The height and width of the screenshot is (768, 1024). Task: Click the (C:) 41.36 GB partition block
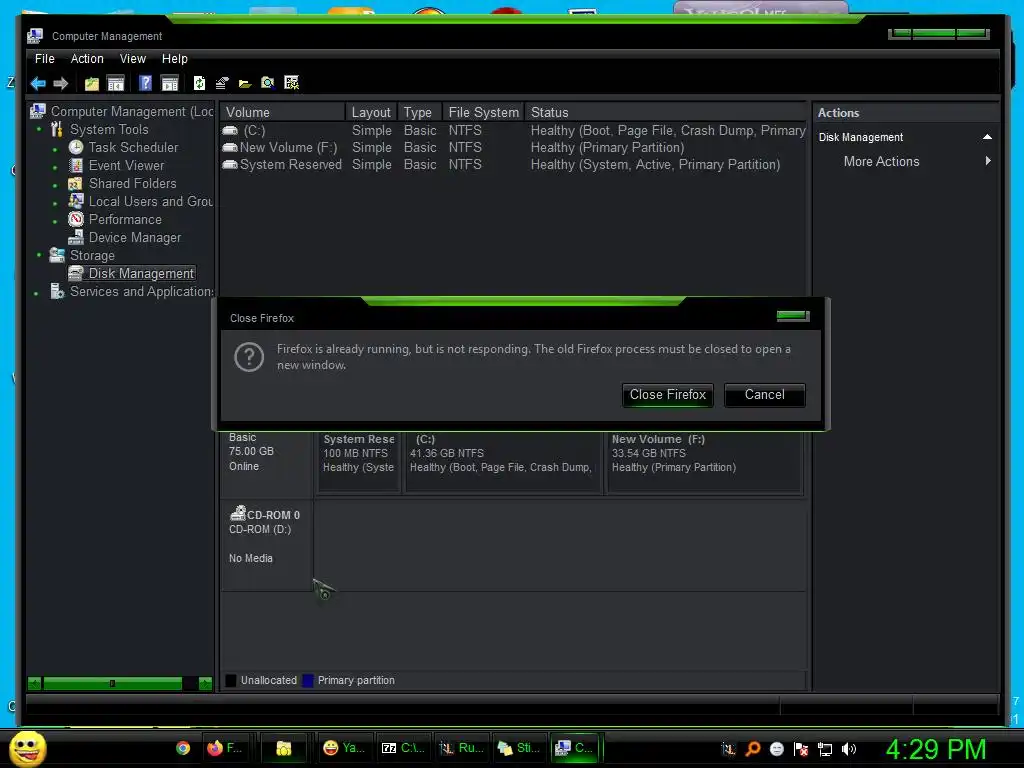[502, 461]
